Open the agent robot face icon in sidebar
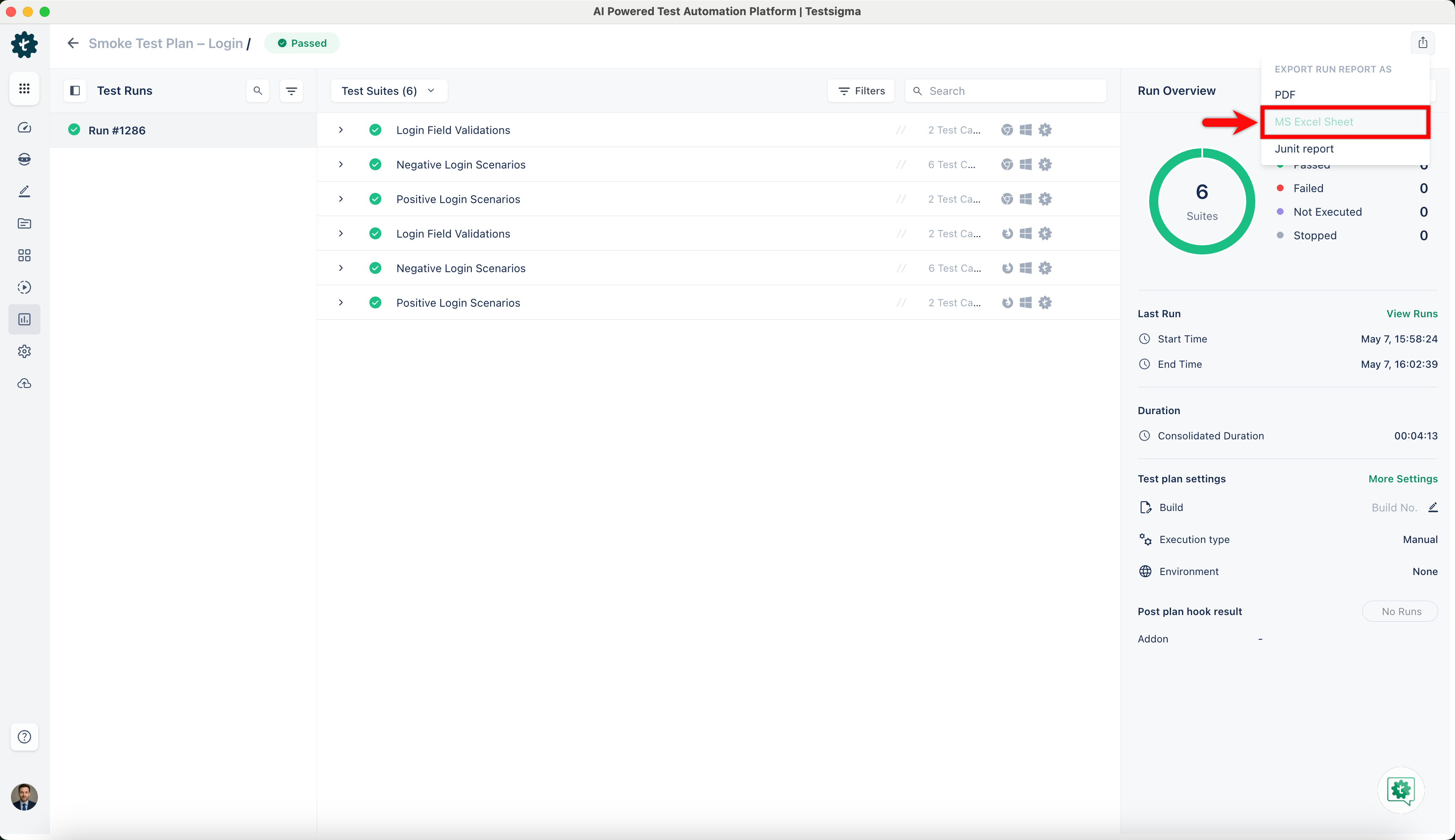The width and height of the screenshot is (1455, 840). tap(24, 160)
